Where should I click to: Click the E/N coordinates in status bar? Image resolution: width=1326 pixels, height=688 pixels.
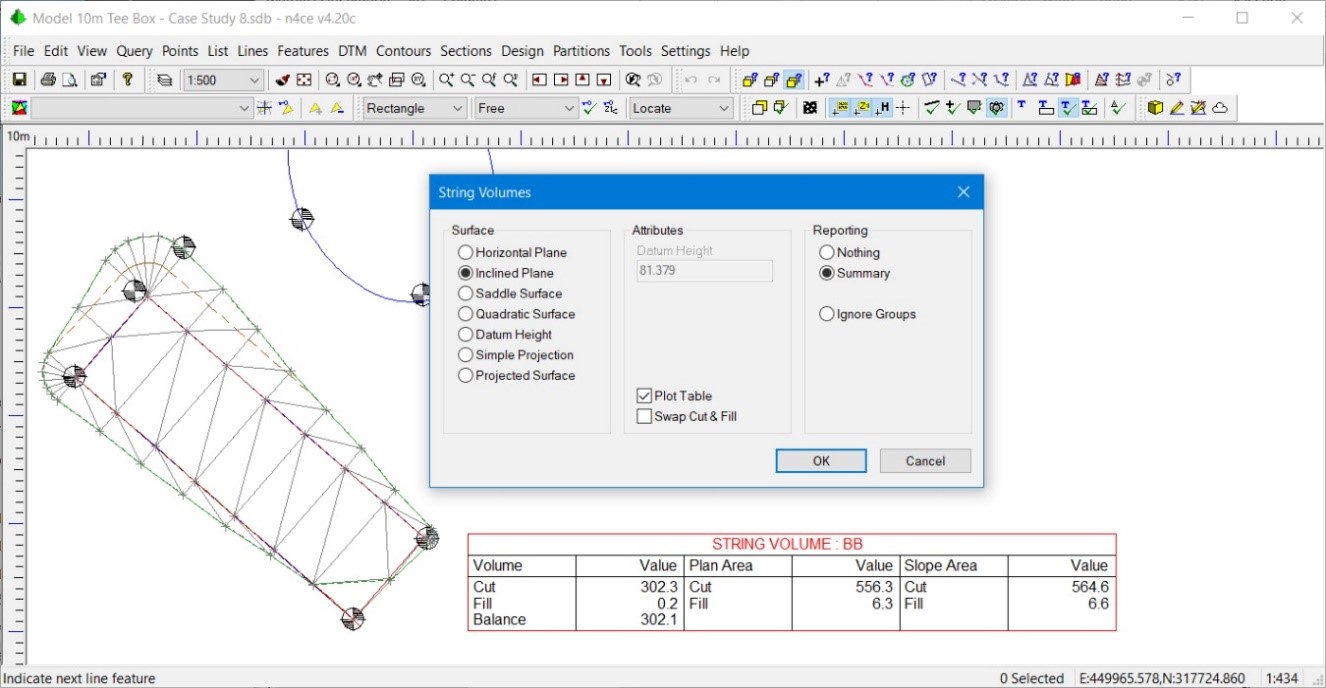click(x=1162, y=678)
